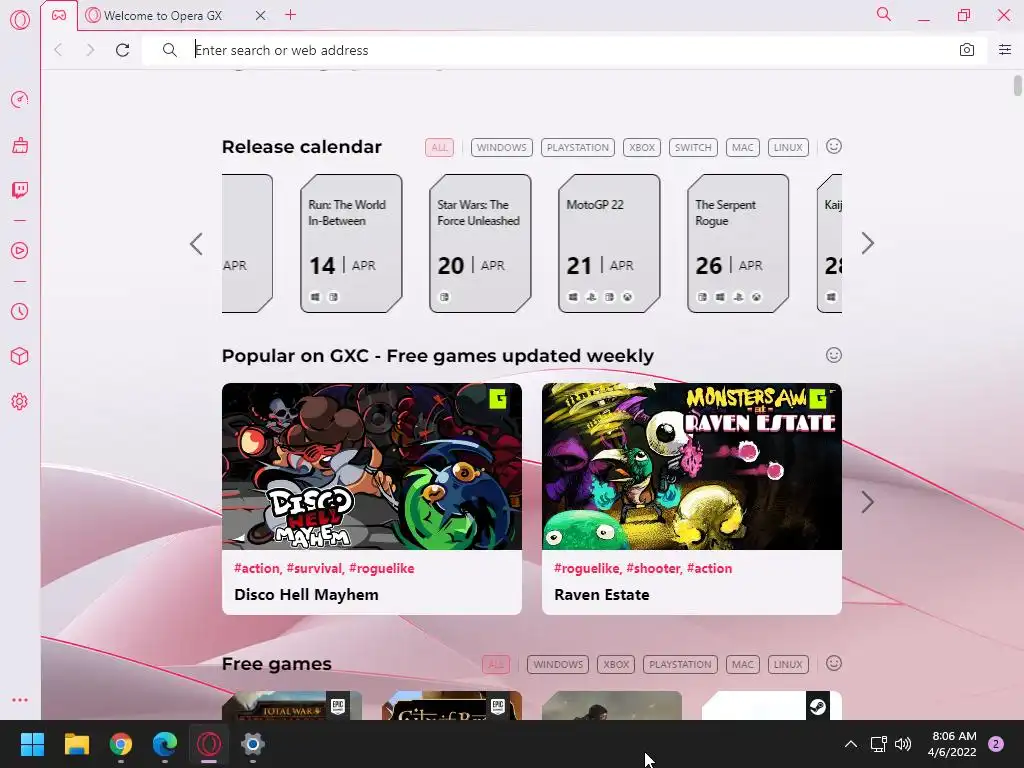Open the Total War free game thumbnail

point(292,705)
